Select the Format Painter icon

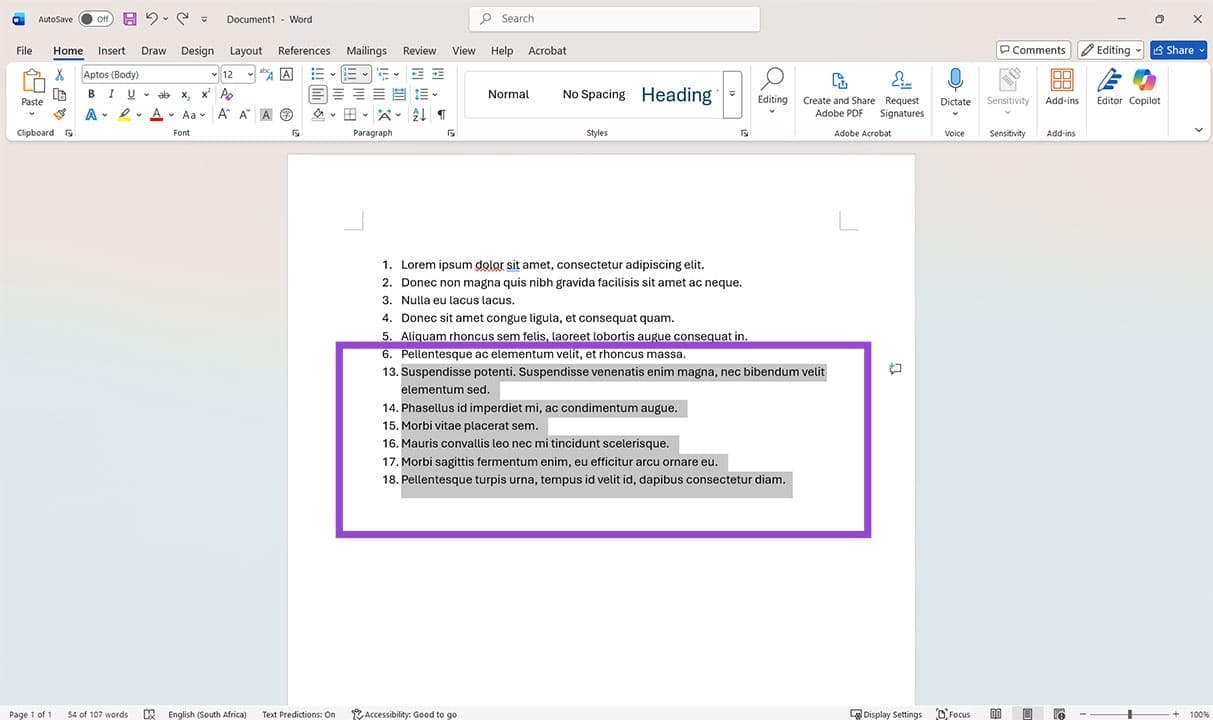[x=59, y=114]
